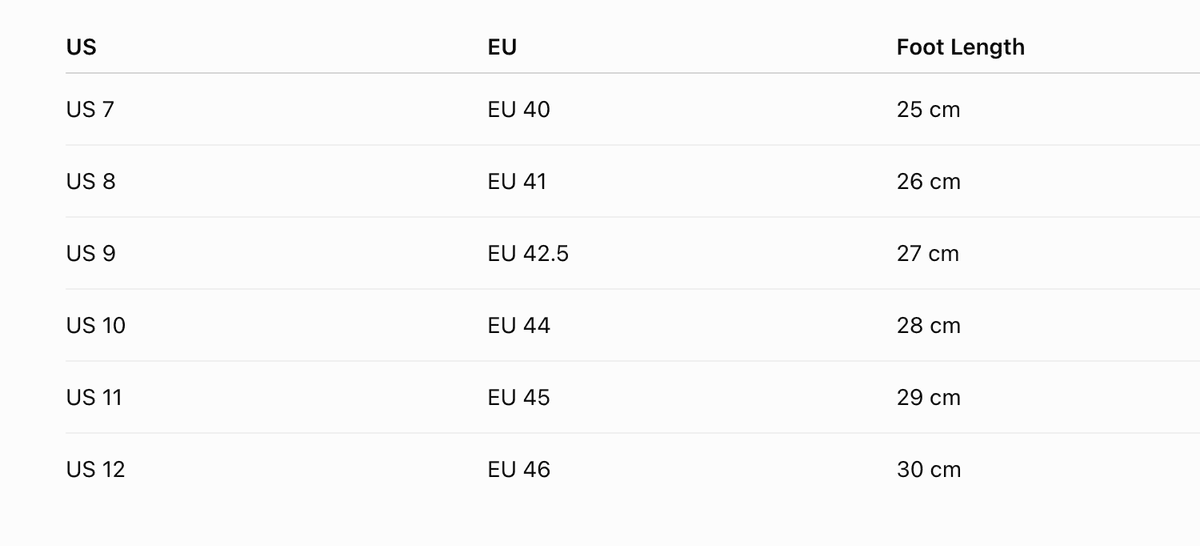Click the Foot Length column header
Viewport: 1200px width, 546px height.
960,47
